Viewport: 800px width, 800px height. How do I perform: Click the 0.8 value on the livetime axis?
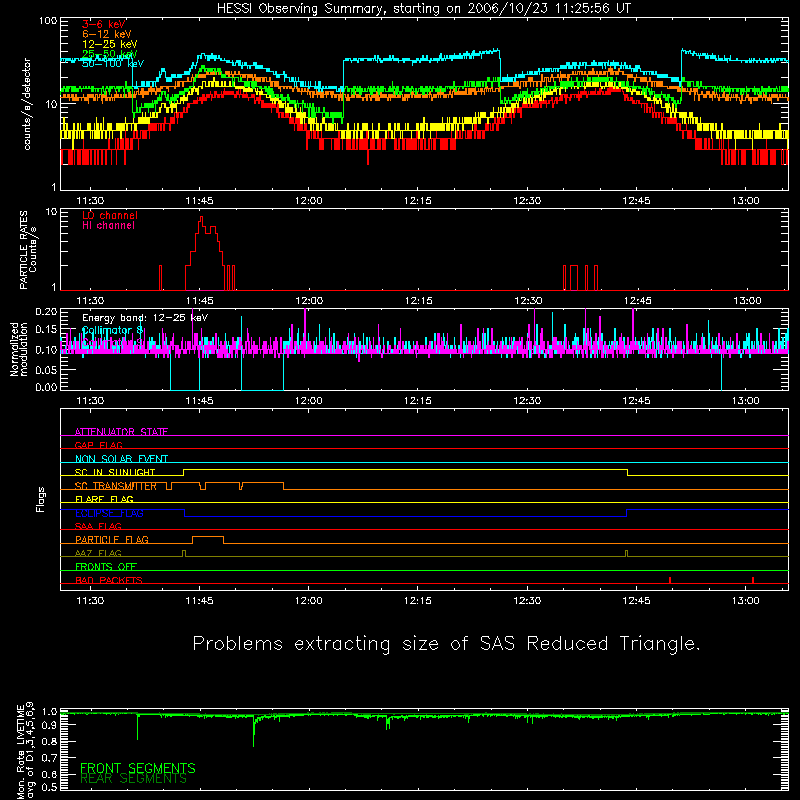[x=49, y=741]
